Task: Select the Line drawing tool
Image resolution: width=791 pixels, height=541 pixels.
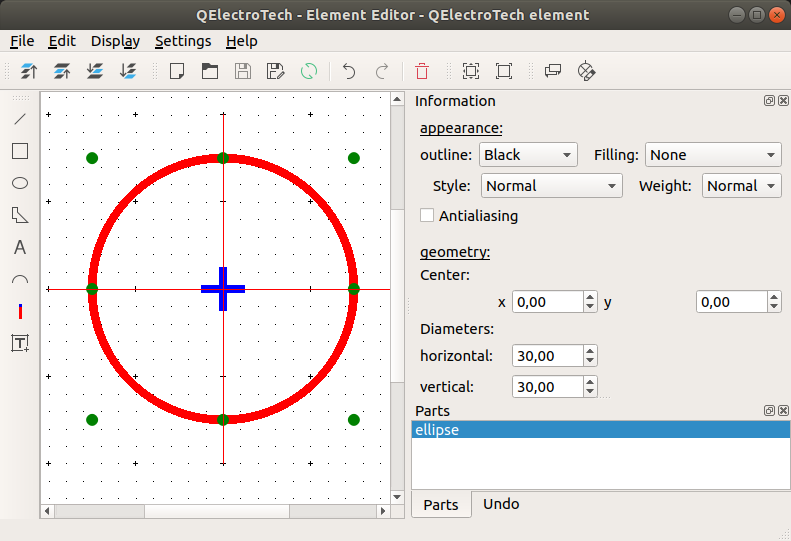Action: tap(20, 119)
